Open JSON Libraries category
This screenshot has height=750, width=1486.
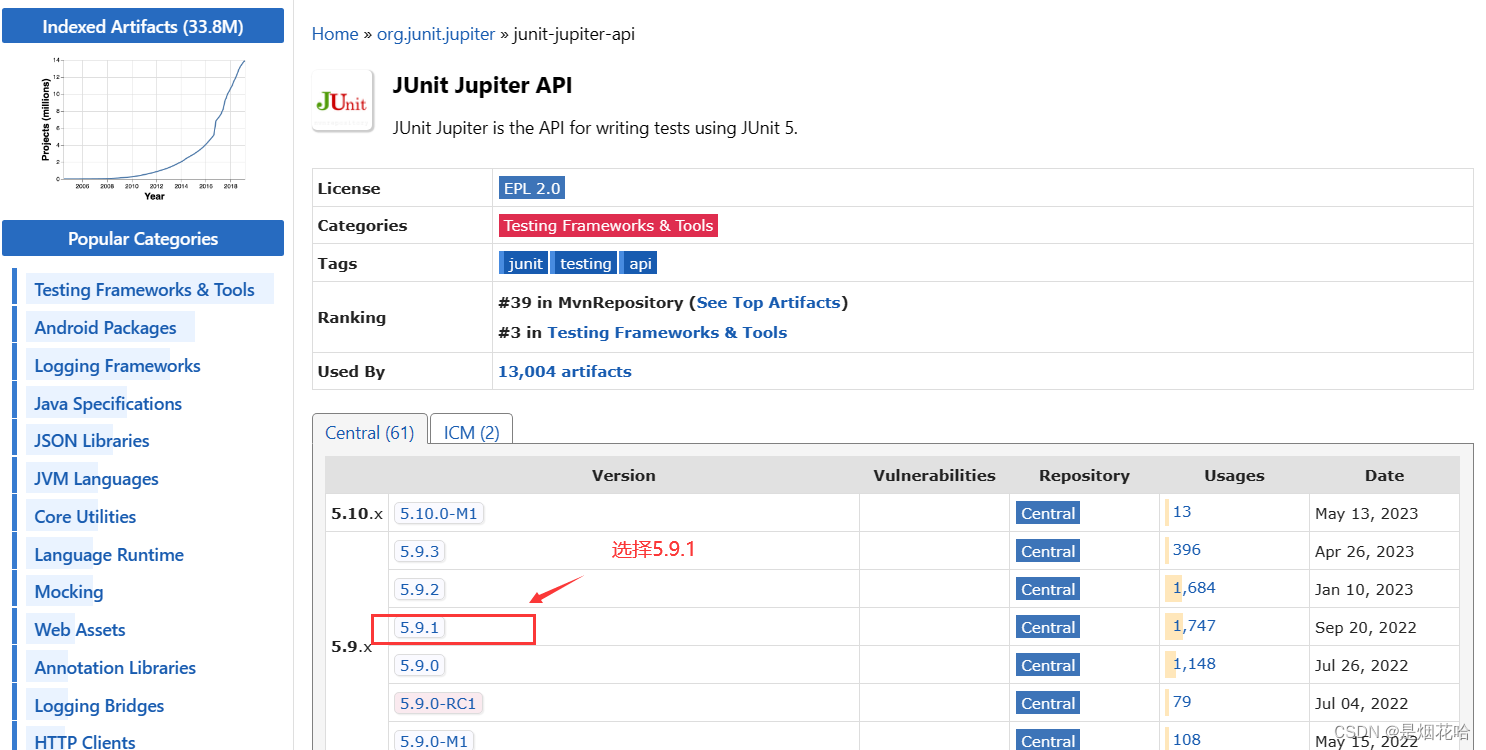point(91,441)
